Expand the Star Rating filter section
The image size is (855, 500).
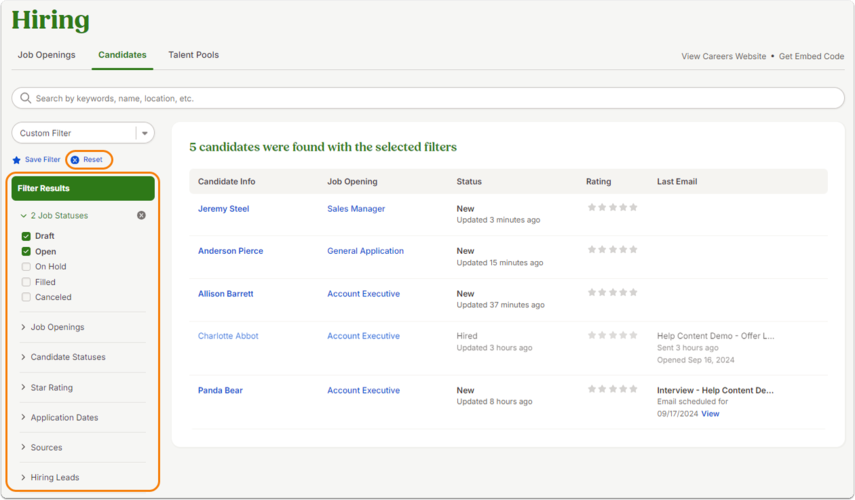click(46, 388)
